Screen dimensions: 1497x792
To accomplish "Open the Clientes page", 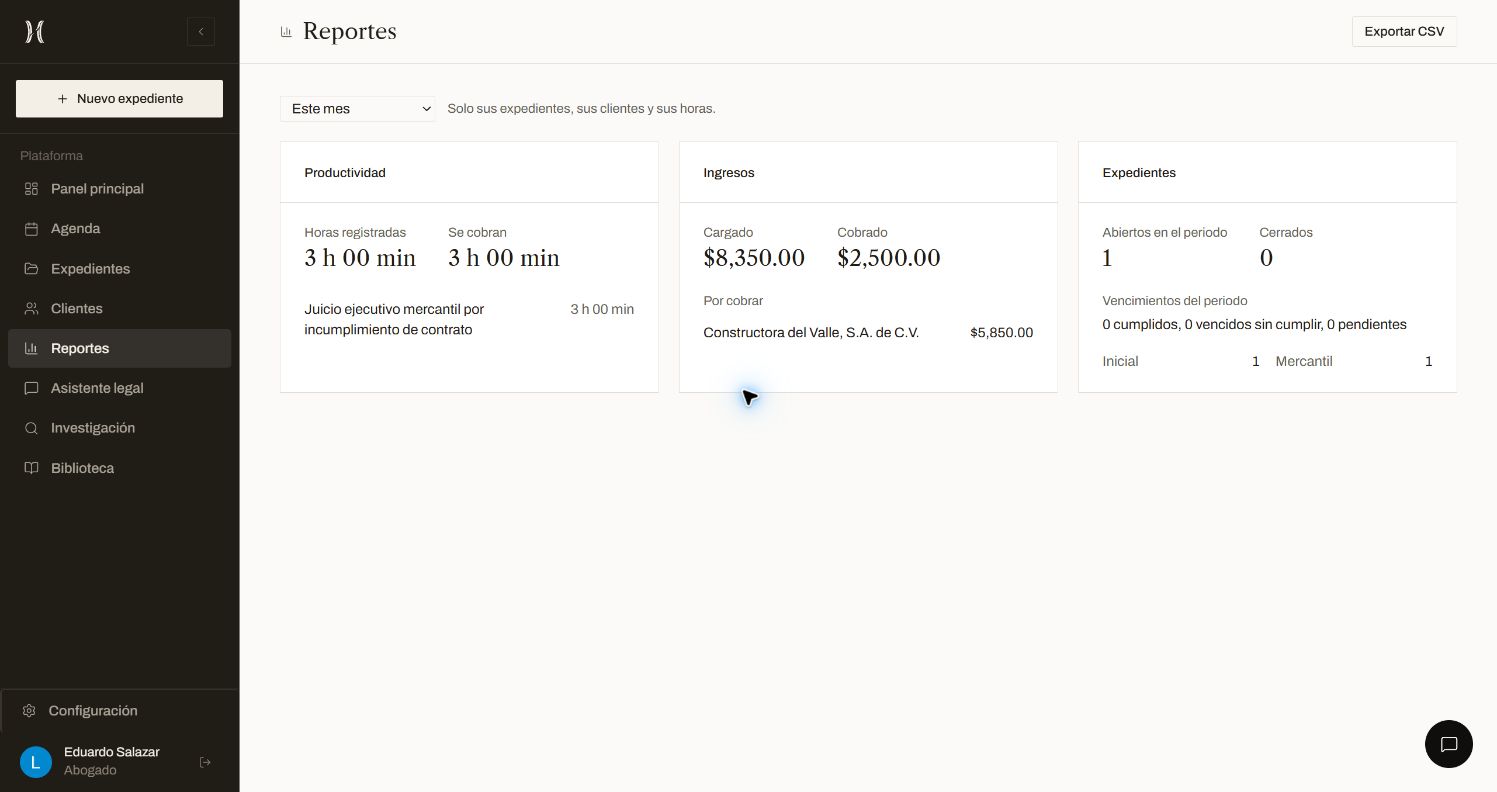I will click(119, 309).
